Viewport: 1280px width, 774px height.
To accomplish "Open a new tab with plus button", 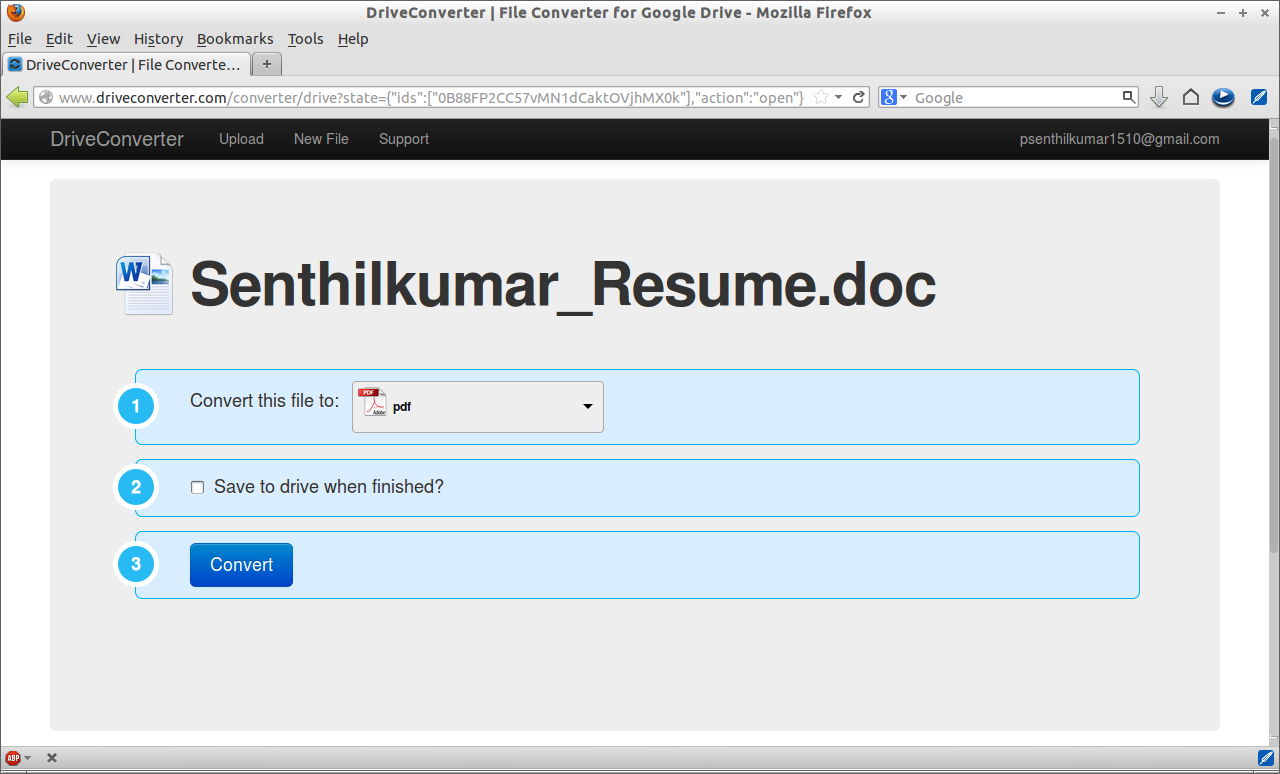I will 266,64.
